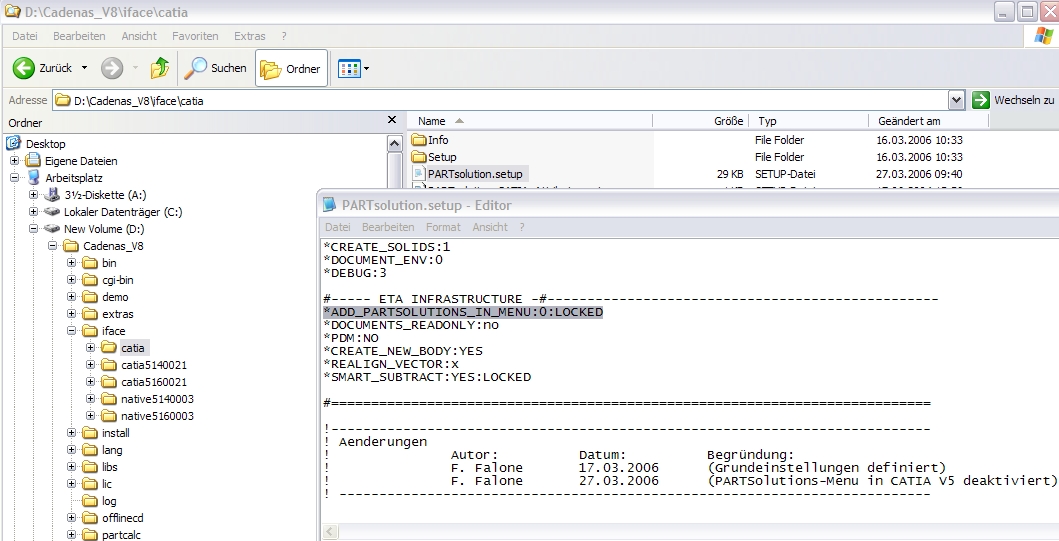The width and height of the screenshot is (1059, 541).
Task: Open dropdown arrow next to views icon
Action: (x=367, y=68)
